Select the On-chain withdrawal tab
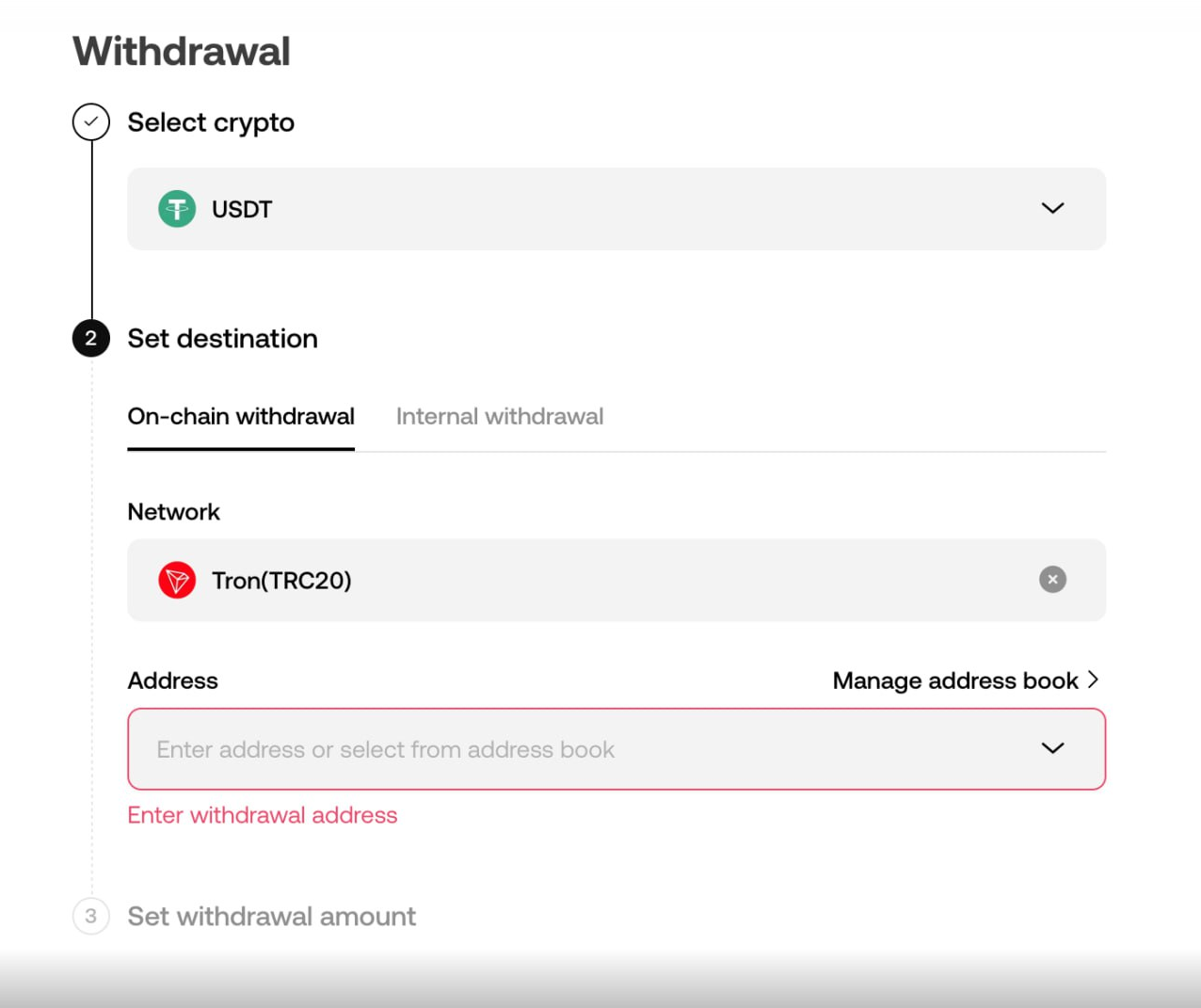The image size is (1201, 1008). coord(241,417)
